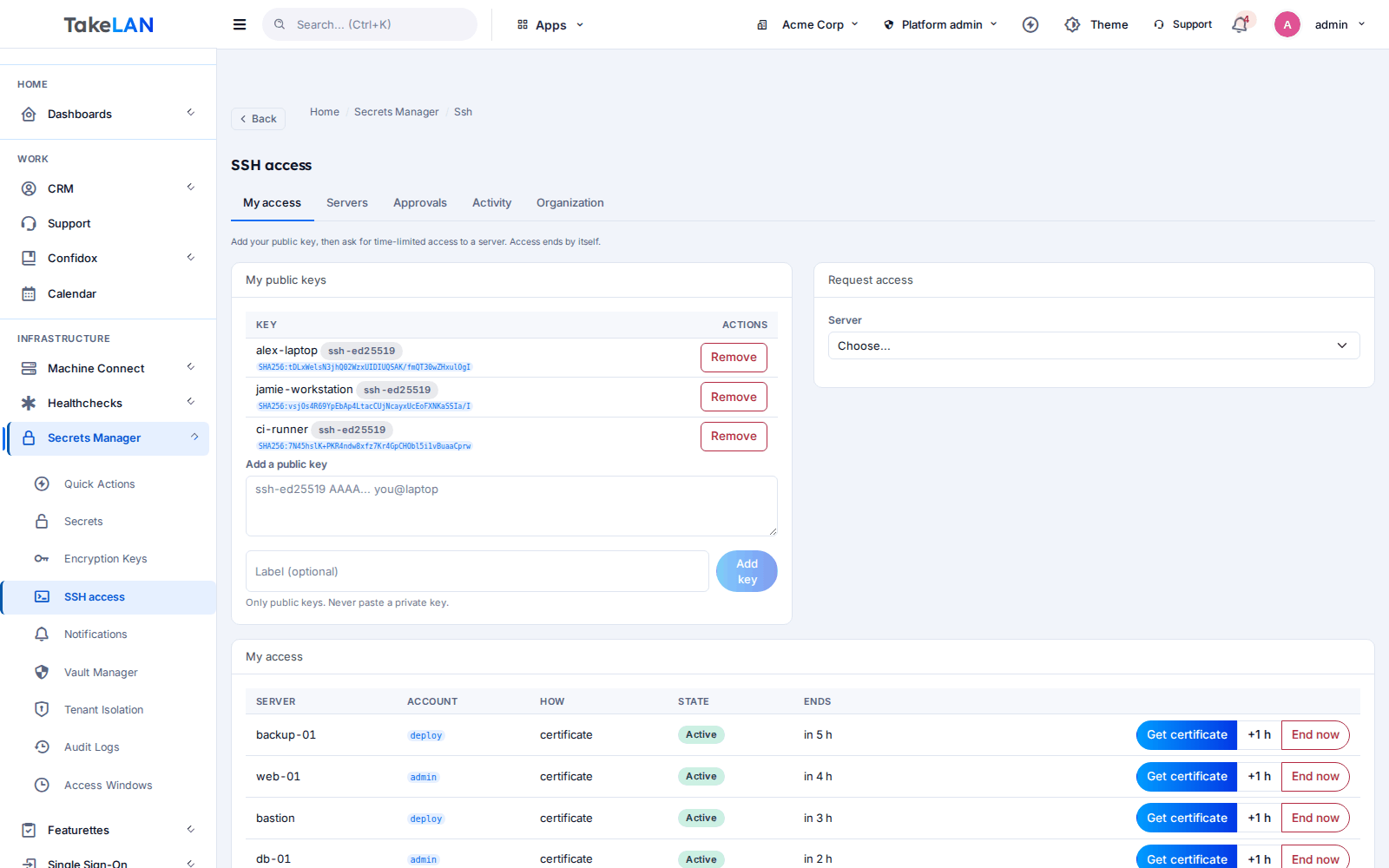Viewport: 1389px width, 868px height.
Task: Open the Acme Corp organization dropdown
Action: 807,24
